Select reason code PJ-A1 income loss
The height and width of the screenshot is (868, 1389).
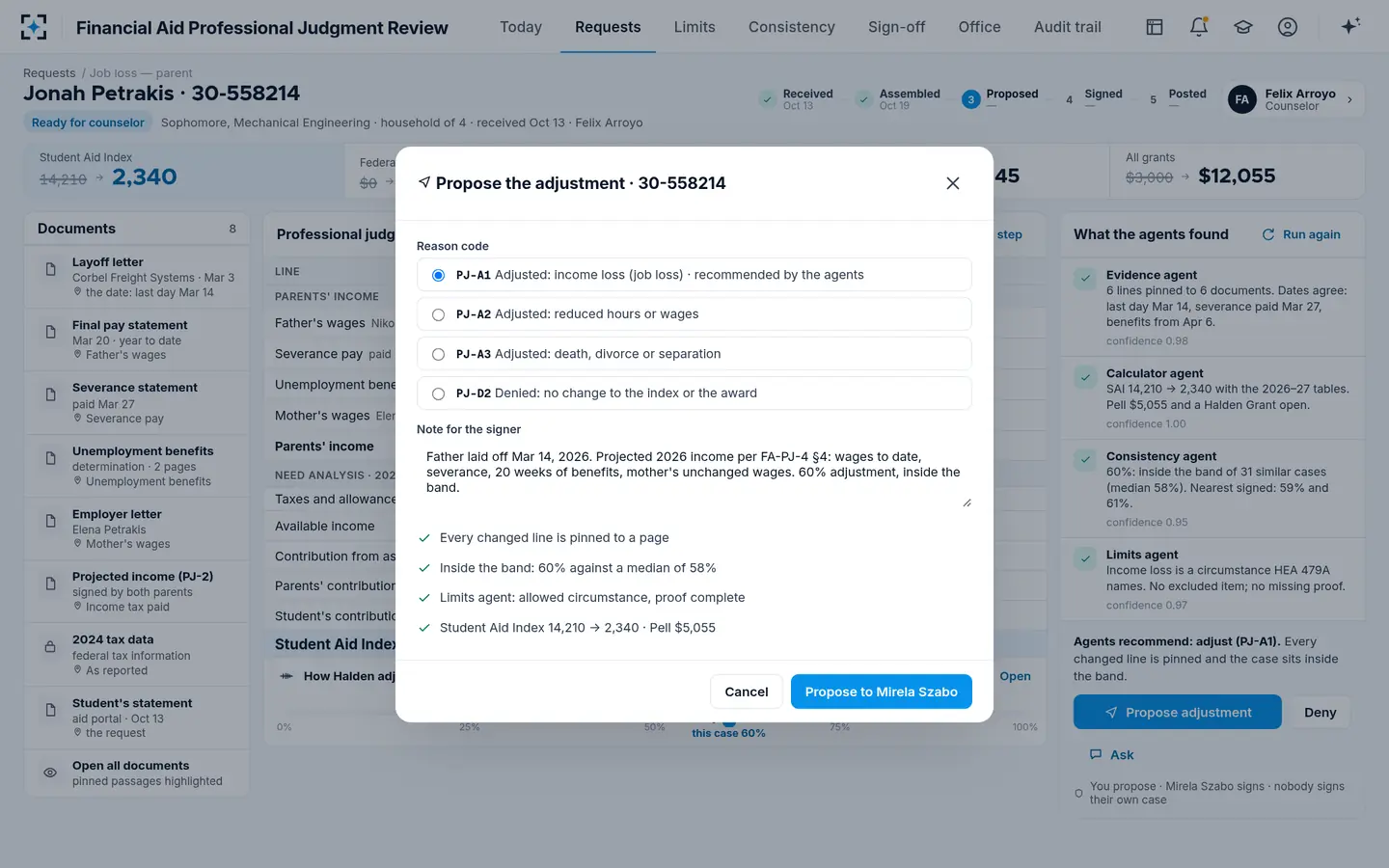694,275
